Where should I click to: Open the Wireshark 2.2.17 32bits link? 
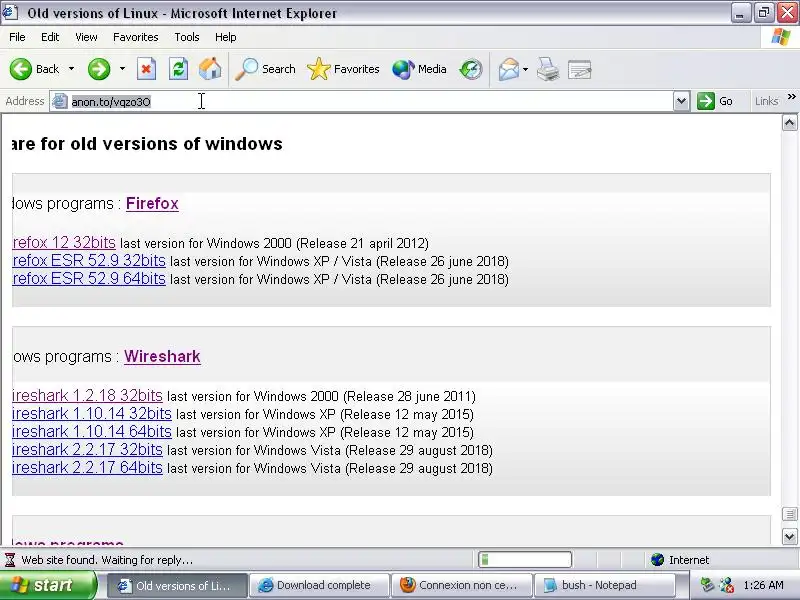(87, 449)
